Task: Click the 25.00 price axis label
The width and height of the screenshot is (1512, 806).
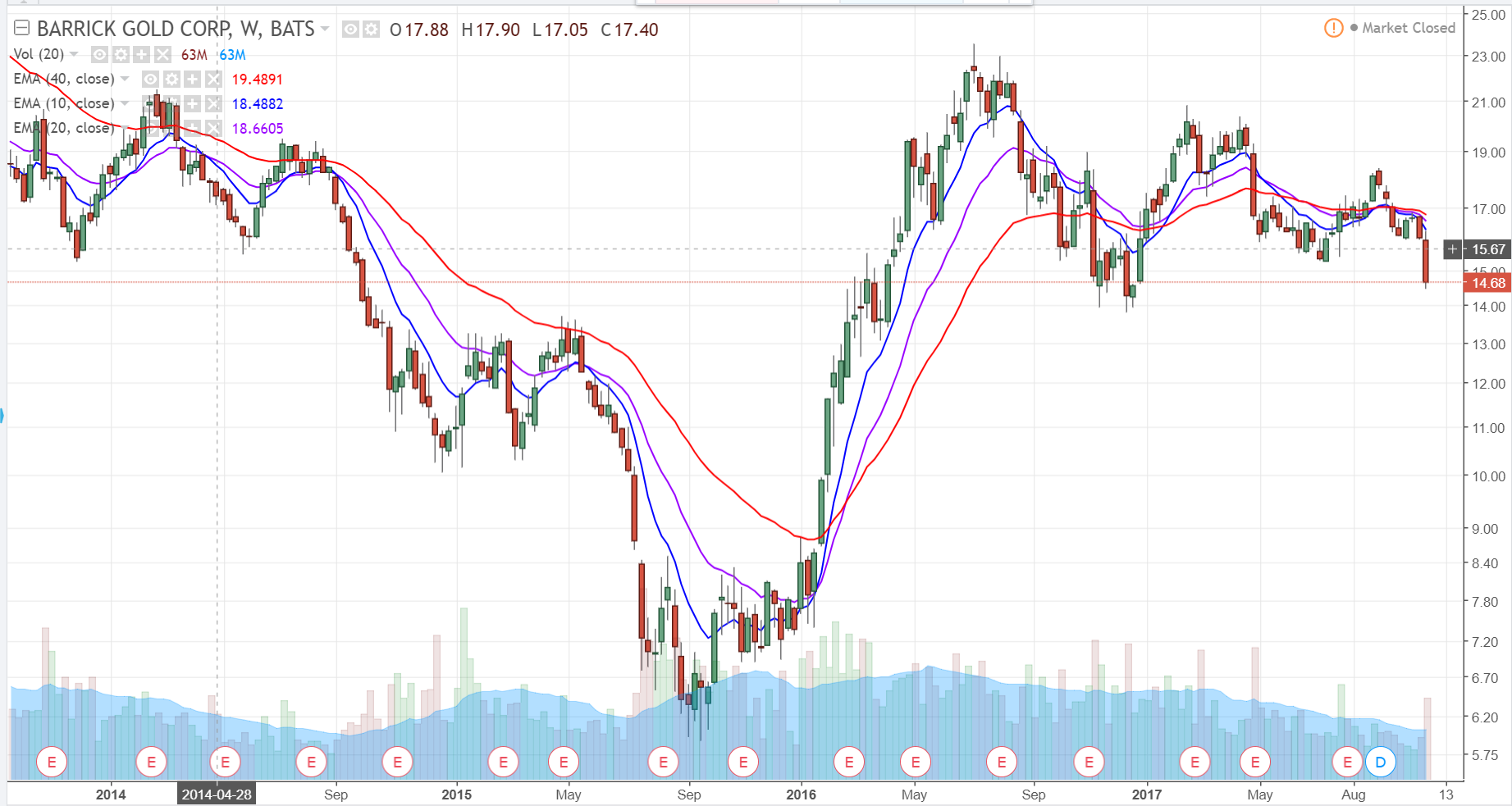Action: (x=1489, y=15)
